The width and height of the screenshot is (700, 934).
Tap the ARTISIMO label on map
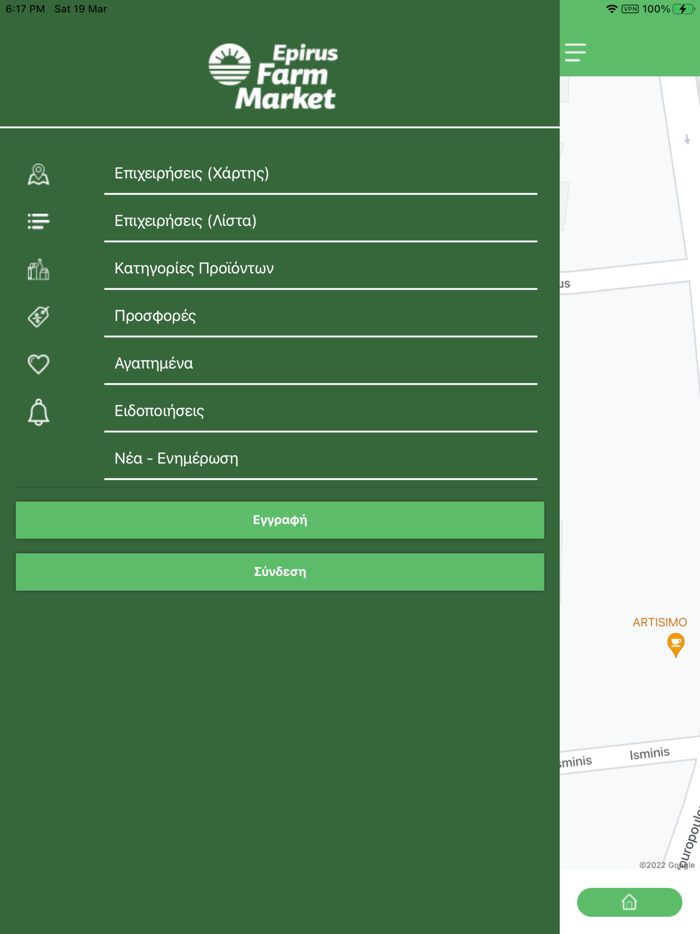tap(659, 622)
